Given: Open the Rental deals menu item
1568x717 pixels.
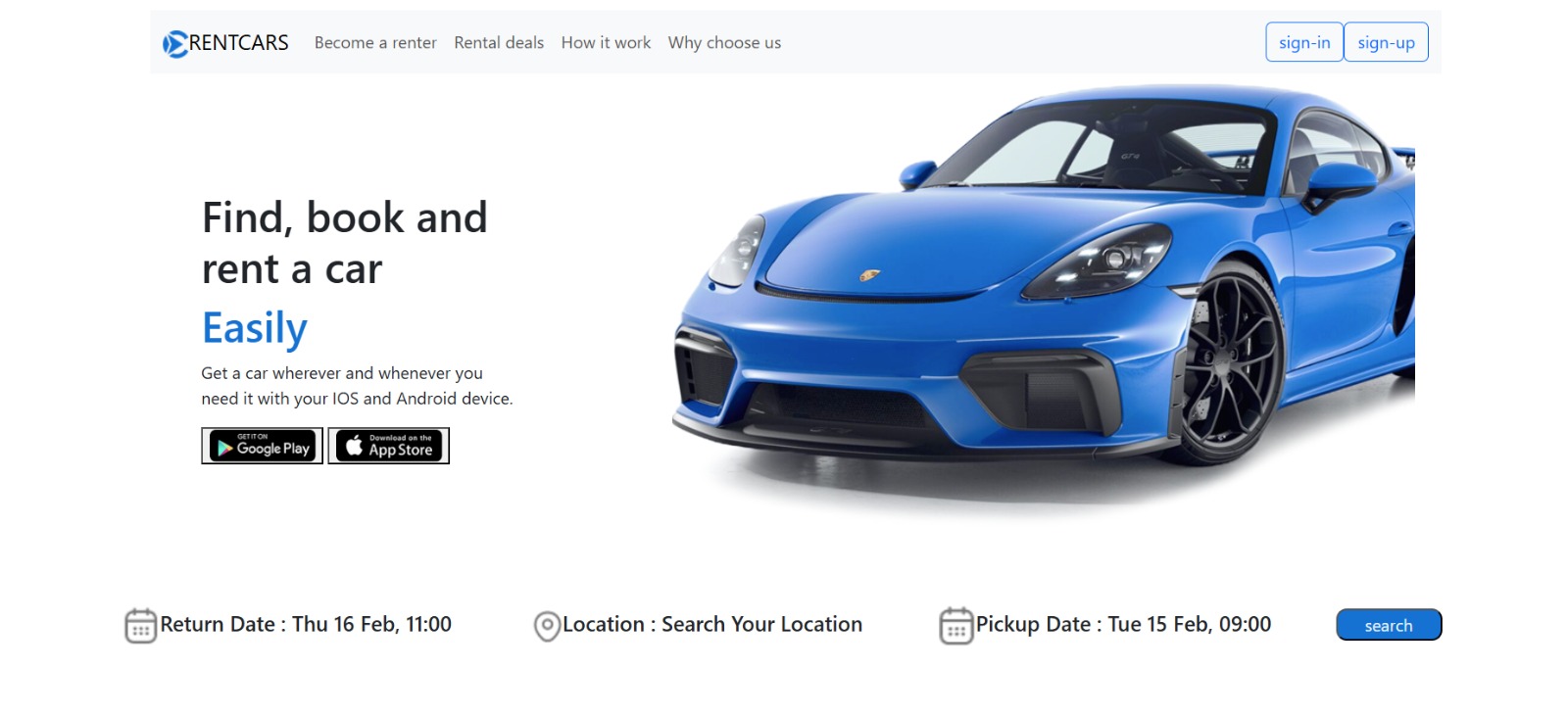Looking at the screenshot, I should coord(499,43).
